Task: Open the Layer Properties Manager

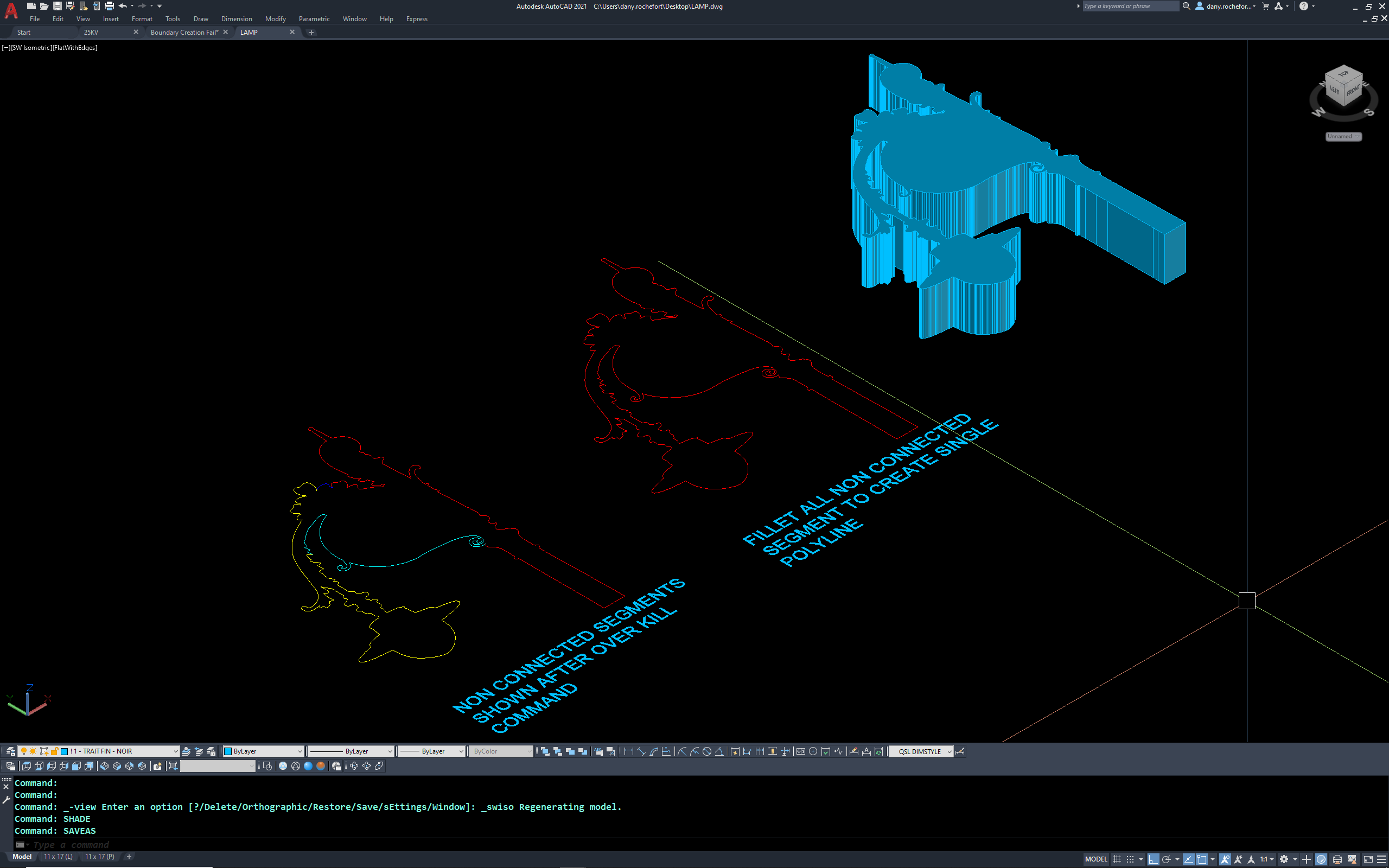Action: tap(10, 751)
